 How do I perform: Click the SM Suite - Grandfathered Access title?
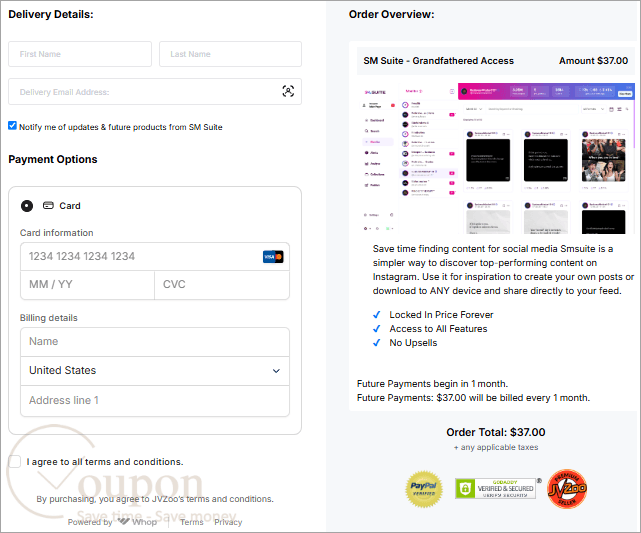(438, 60)
